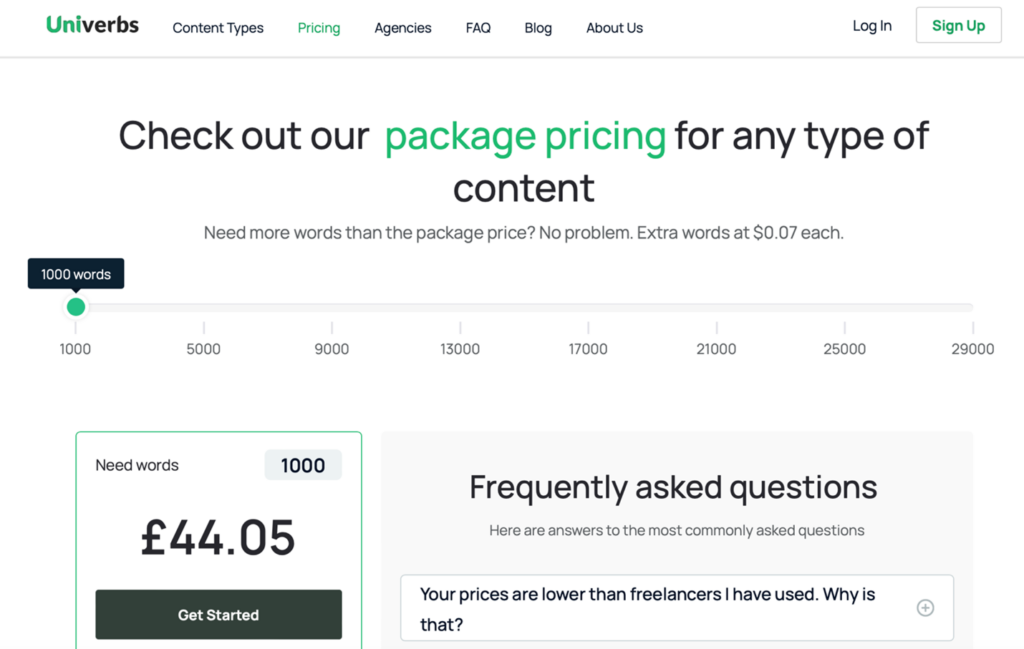Image resolution: width=1024 pixels, height=649 pixels.
Task: Click the plus icon on the FAQ item
Action: click(x=925, y=608)
